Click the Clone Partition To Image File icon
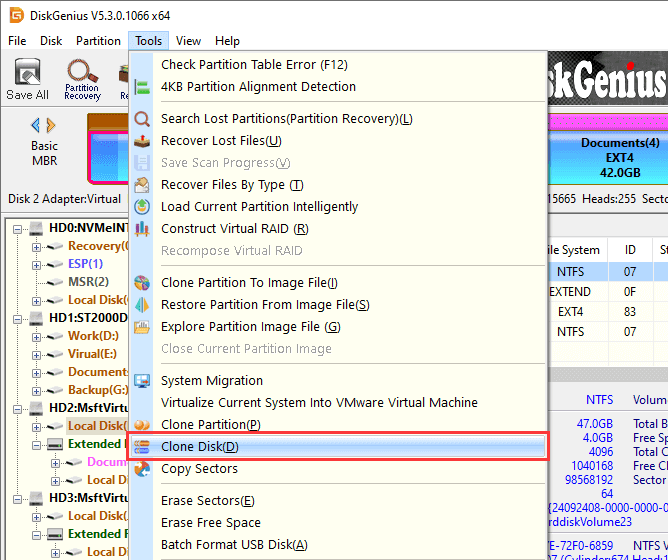The width and height of the screenshot is (668, 560). 142,283
